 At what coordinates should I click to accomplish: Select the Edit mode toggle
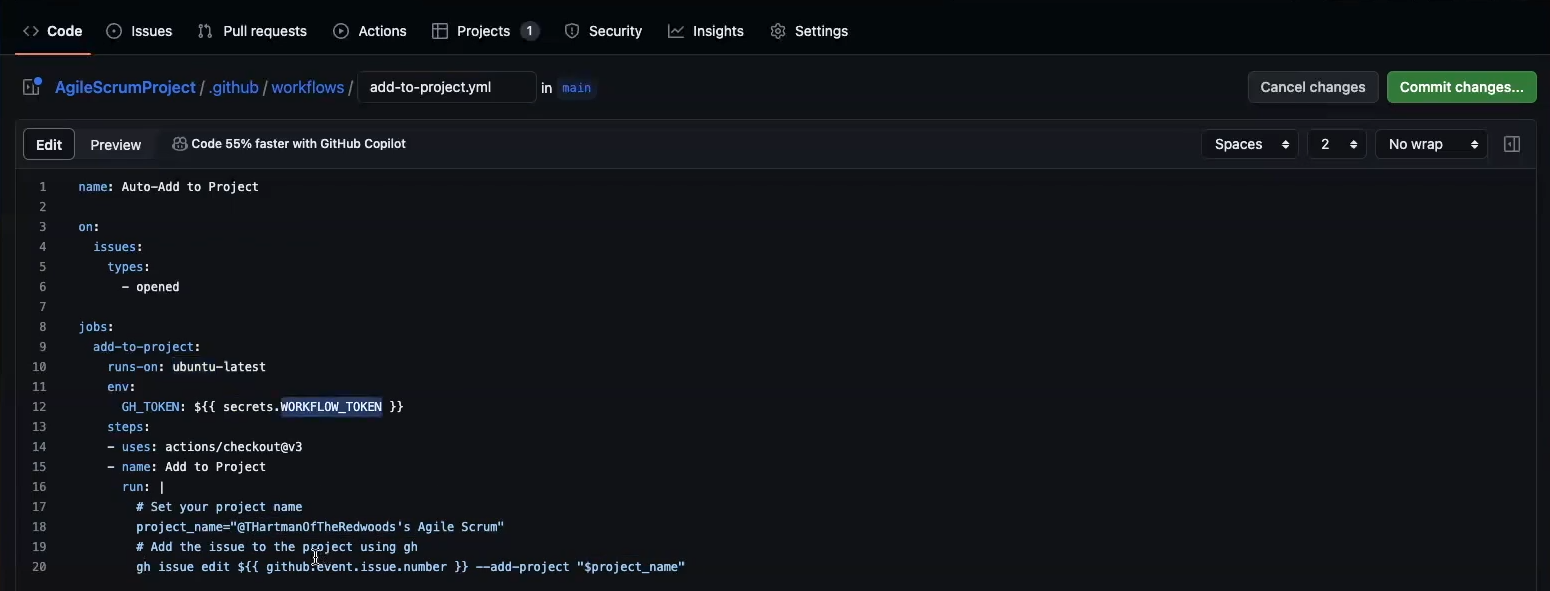tap(49, 145)
